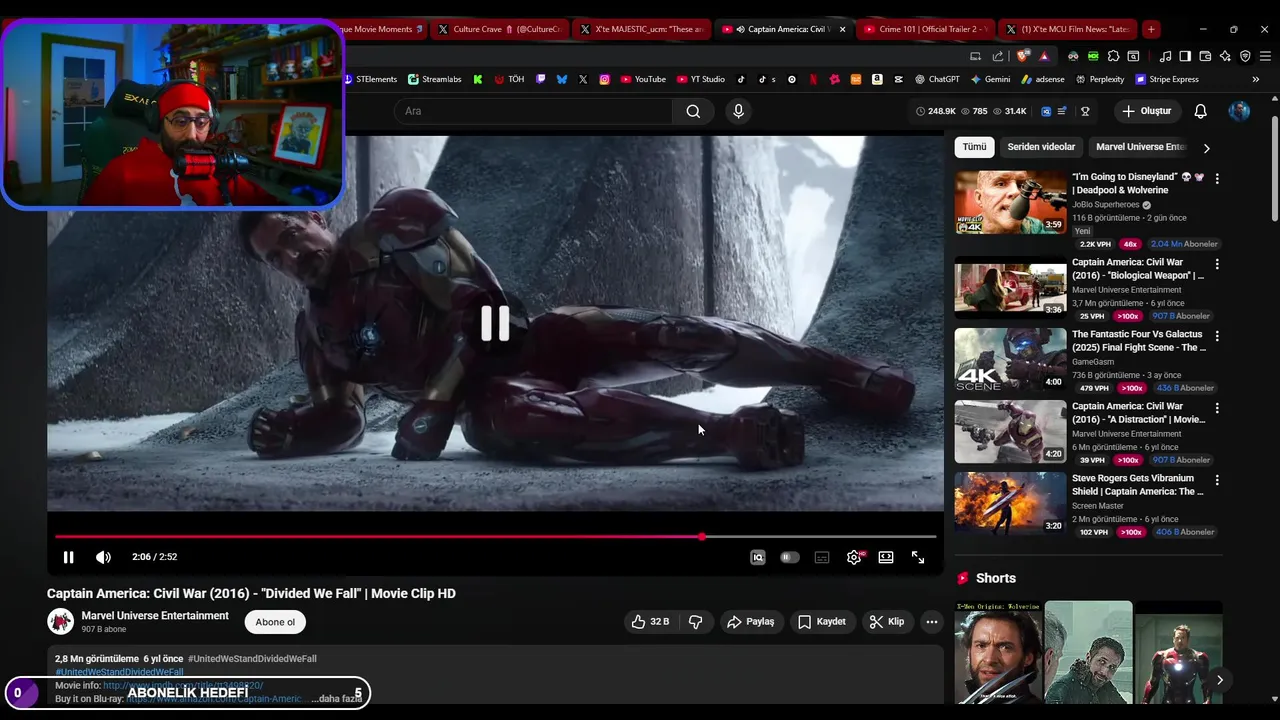
Task: Click the Marvel Universe Entertainment channel name
Action: [155, 616]
